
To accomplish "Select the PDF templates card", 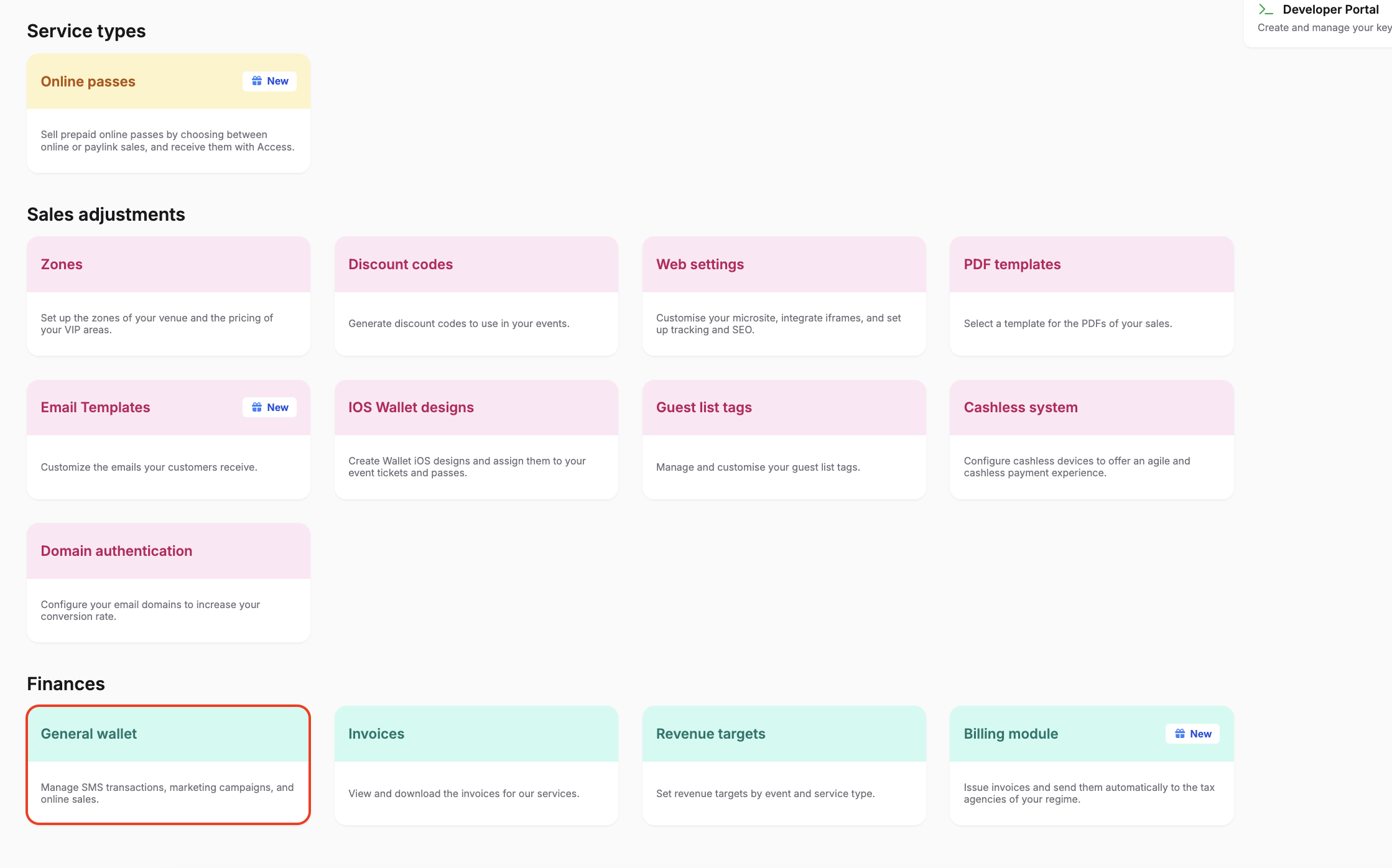I will click(x=1092, y=296).
